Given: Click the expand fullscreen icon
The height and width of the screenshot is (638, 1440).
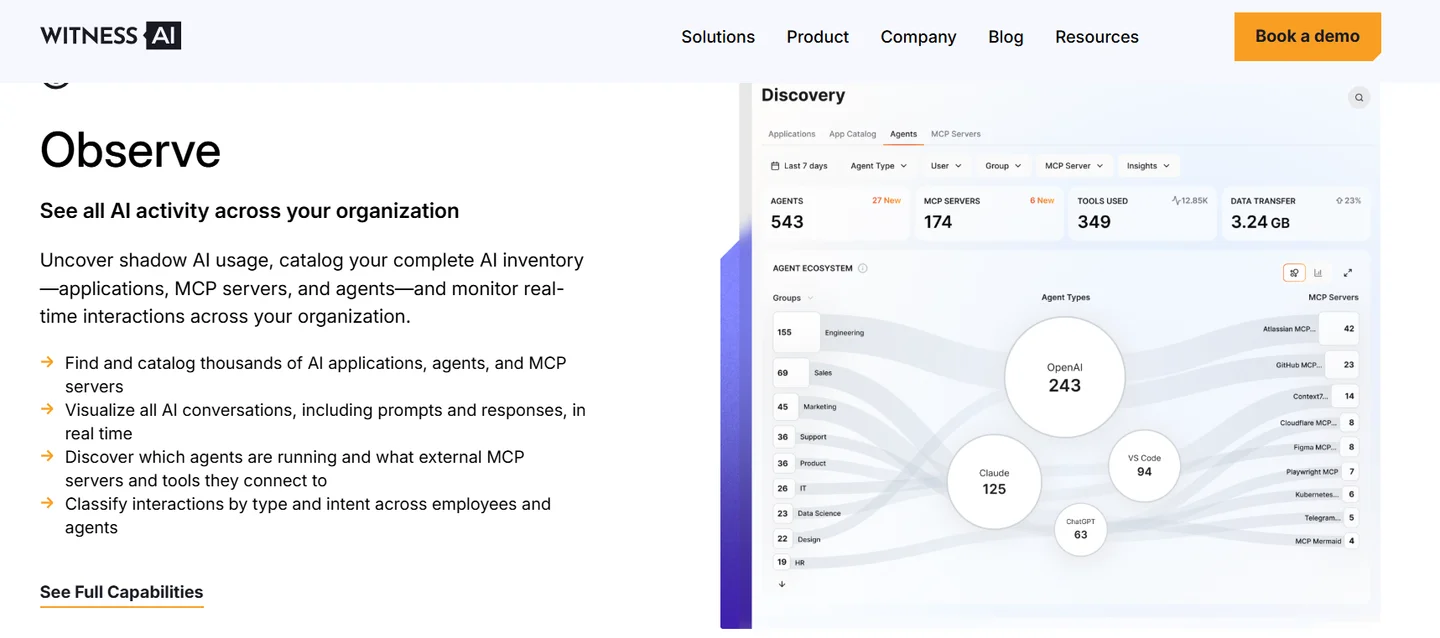Looking at the screenshot, I should coord(1348,272).
